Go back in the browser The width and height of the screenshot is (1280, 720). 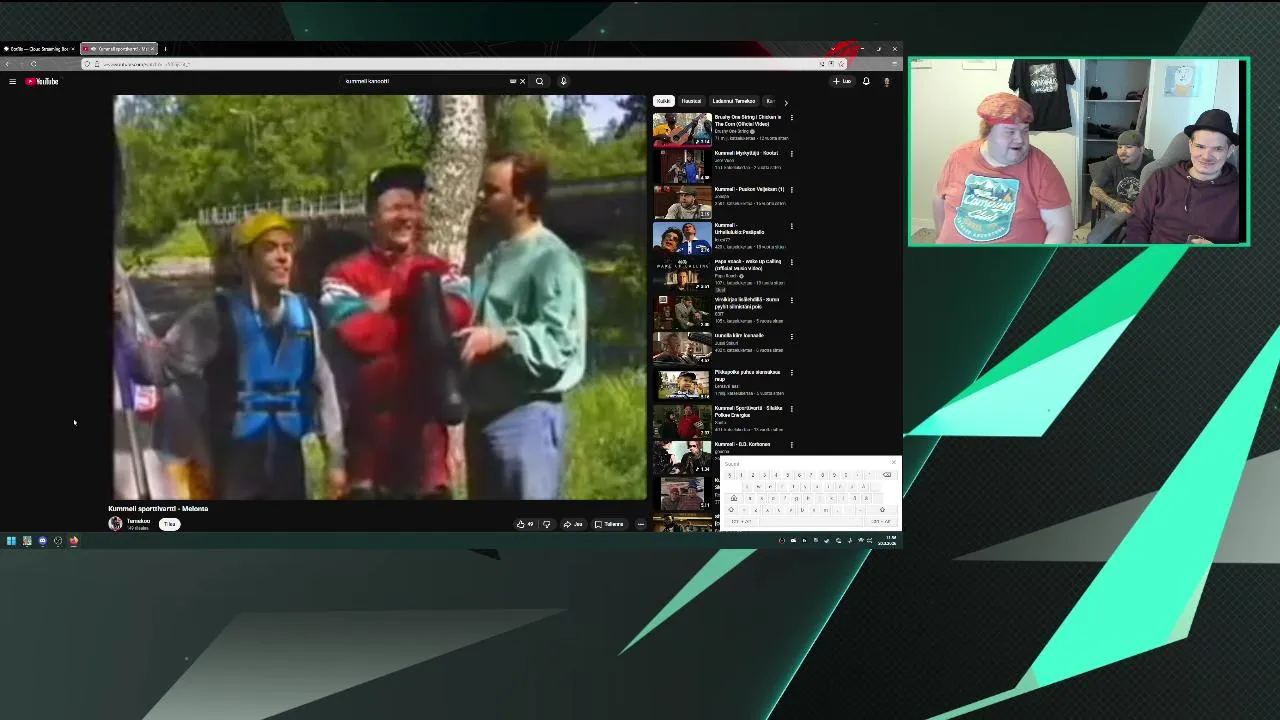coord(8,64)
